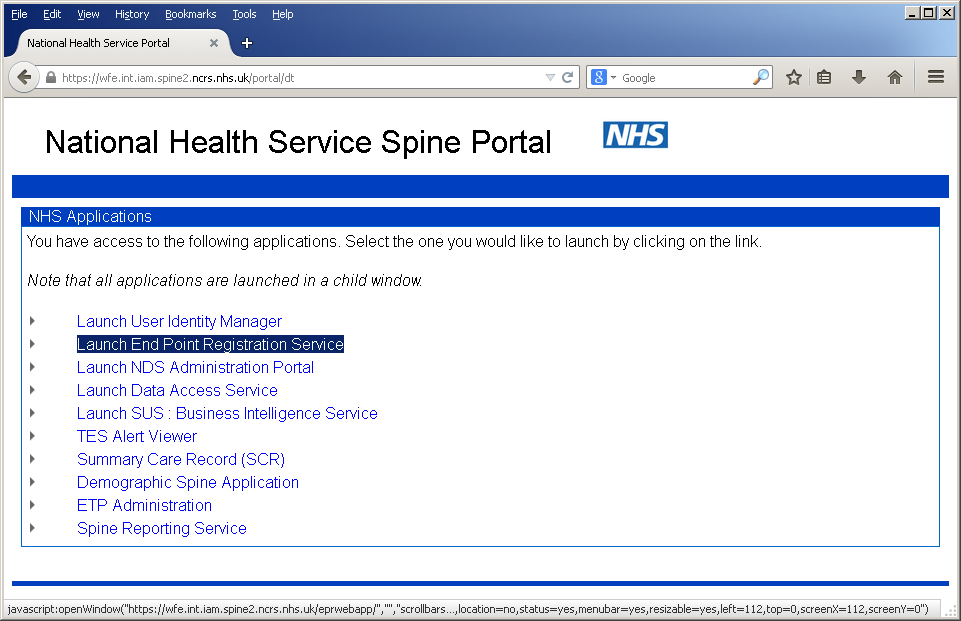Click the arrow bullet beside Data Access Service
The image size is (961, 621).
click(x=32, y=390)
